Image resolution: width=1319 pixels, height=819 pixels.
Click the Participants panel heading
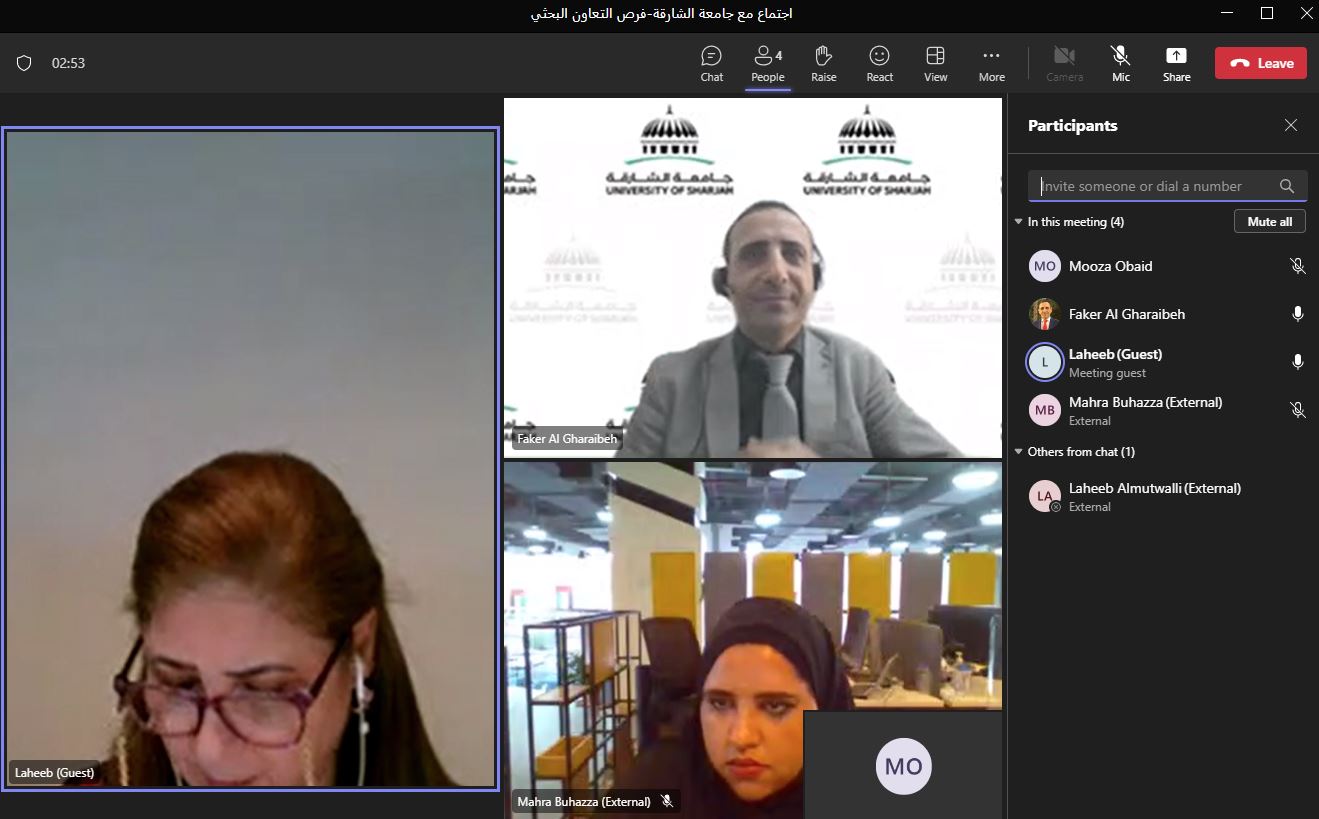click(1073, 125)
